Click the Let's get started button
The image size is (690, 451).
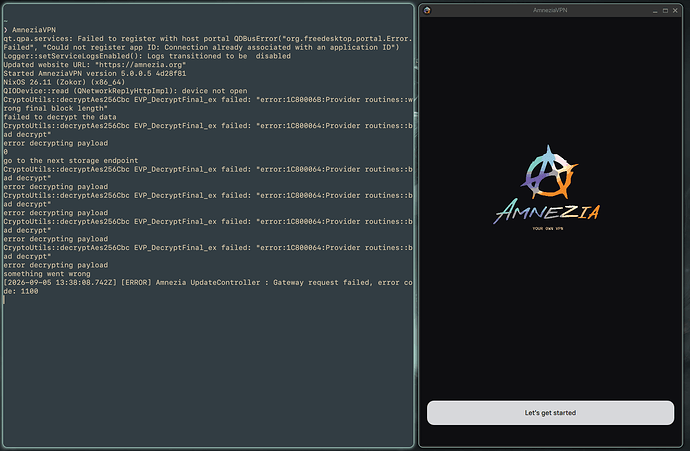click(x=550, y=413)
